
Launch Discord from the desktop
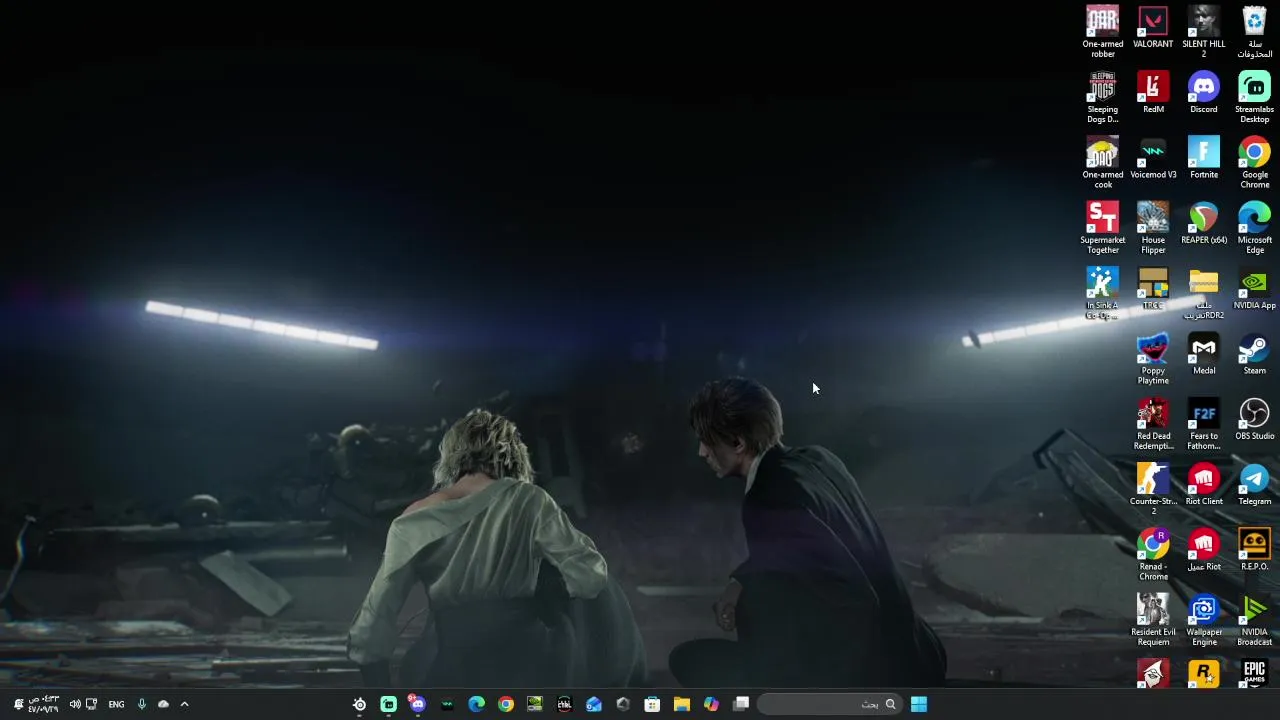click(1203, 93)
